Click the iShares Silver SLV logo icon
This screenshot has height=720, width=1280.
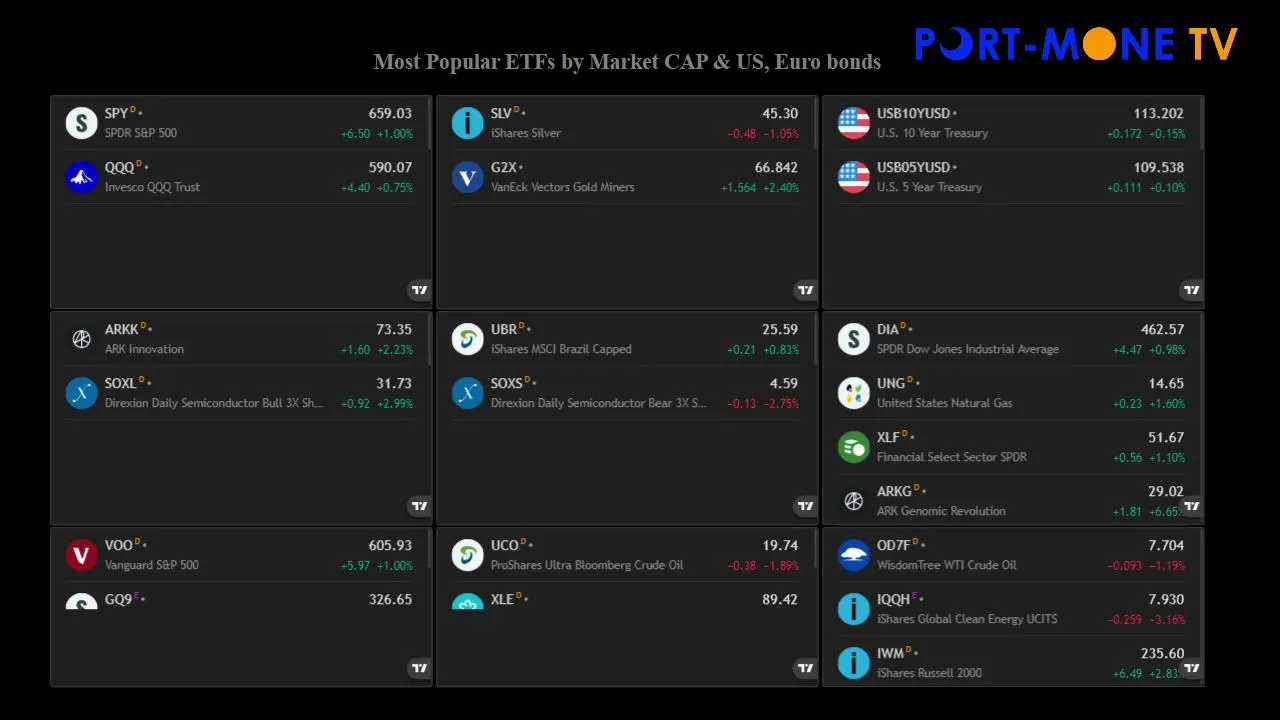pyautogui.click(x=467, y=123)
